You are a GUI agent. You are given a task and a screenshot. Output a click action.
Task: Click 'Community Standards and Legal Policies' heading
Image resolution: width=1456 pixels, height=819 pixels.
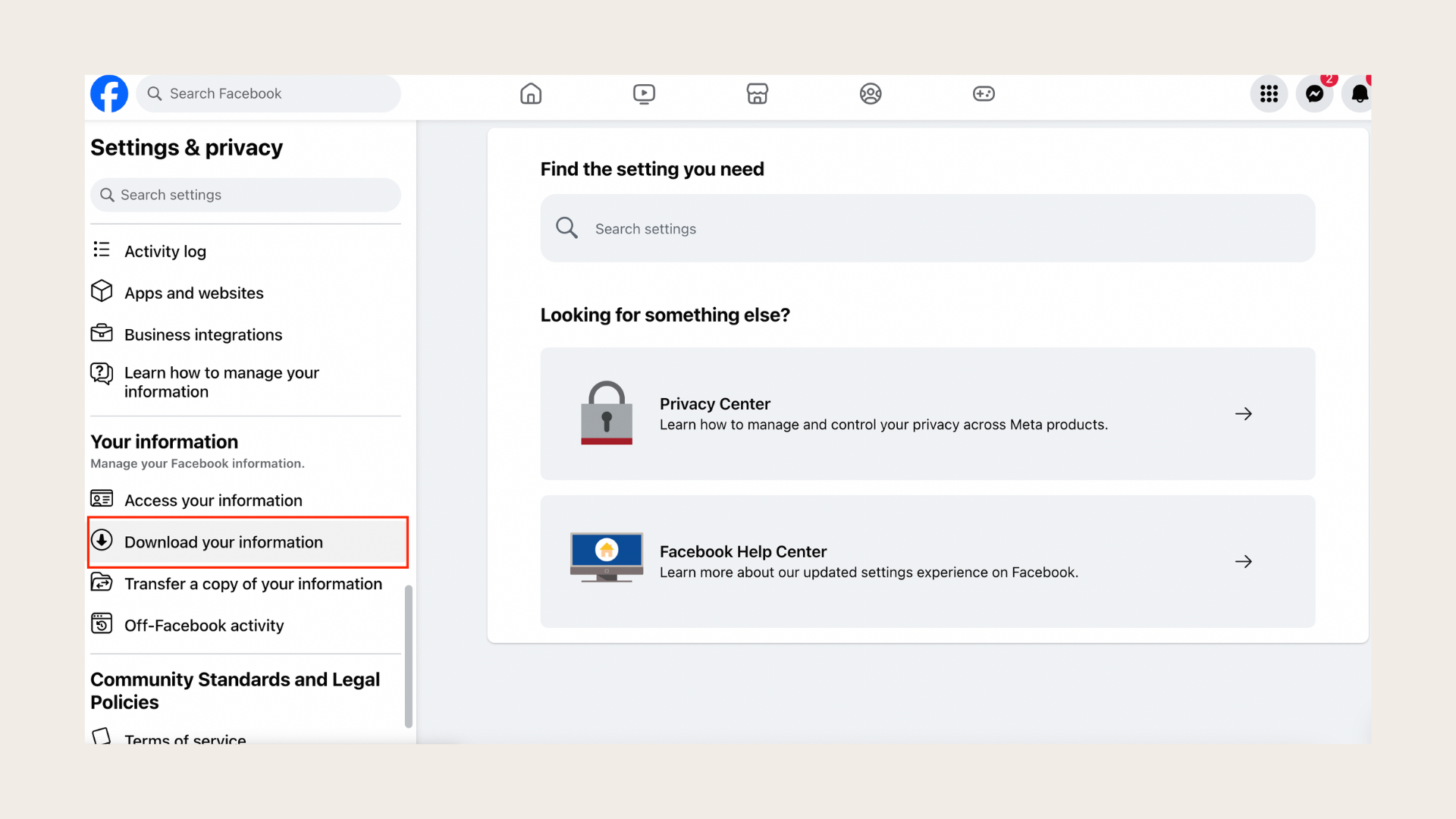click(x=235, y=691)
